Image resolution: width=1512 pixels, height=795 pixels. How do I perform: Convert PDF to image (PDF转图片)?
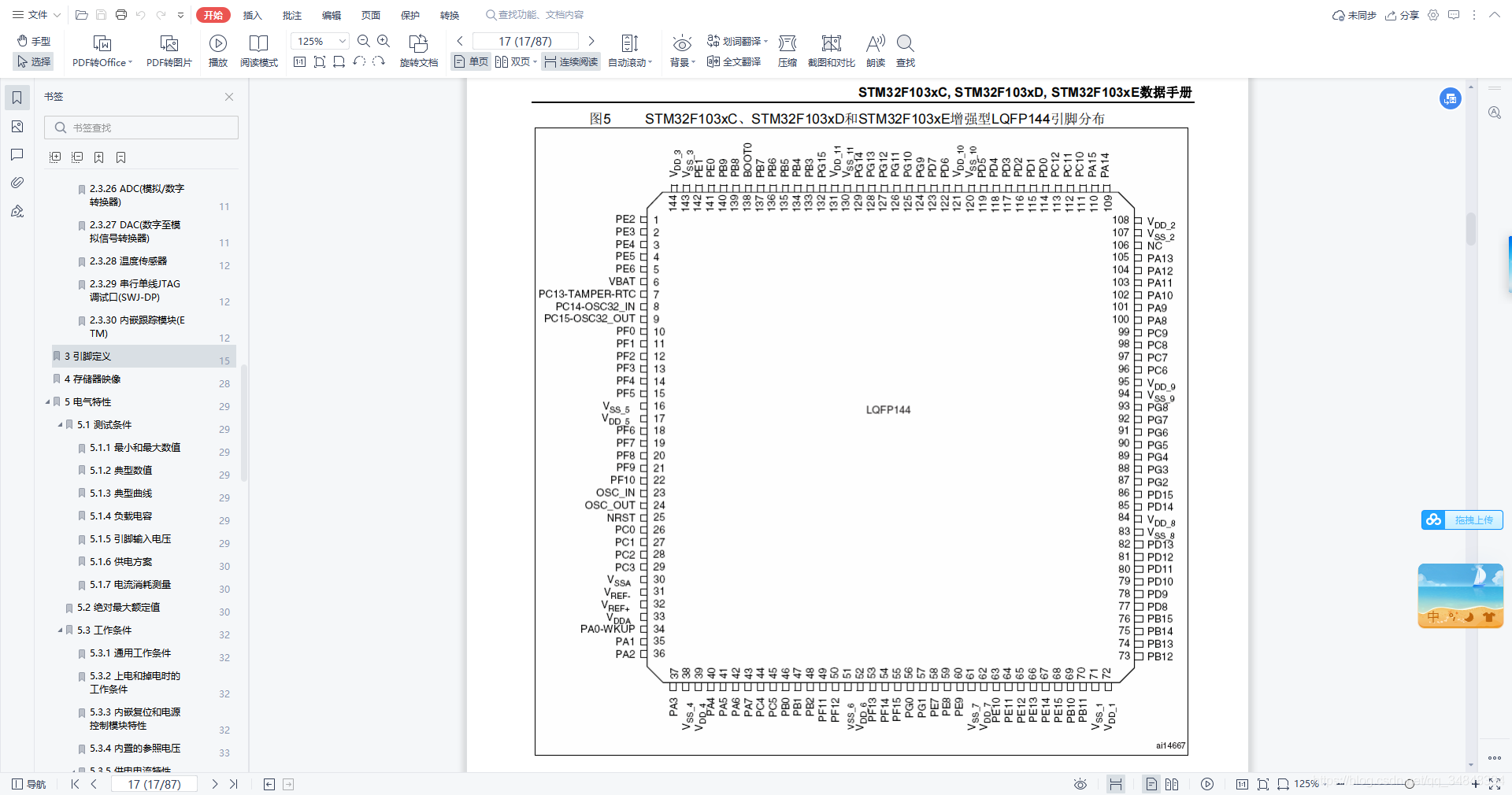pyautogui.click(x=169, y=52)
